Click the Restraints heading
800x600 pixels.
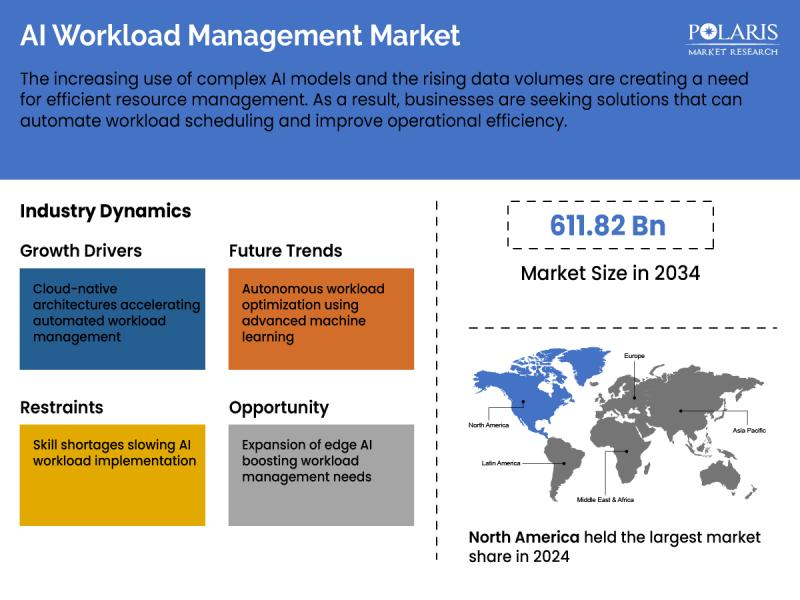point(62,407)
